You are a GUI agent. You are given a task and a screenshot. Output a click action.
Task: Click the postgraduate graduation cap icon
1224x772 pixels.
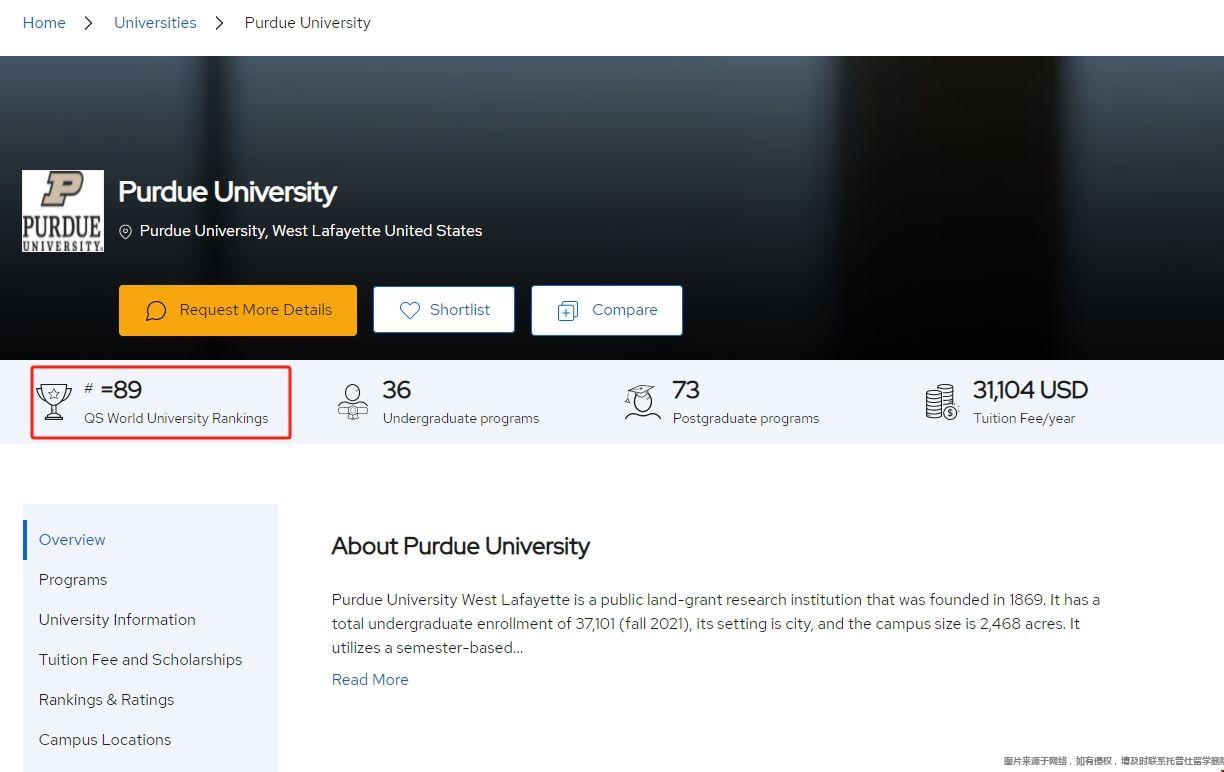[x=641, y=402]
